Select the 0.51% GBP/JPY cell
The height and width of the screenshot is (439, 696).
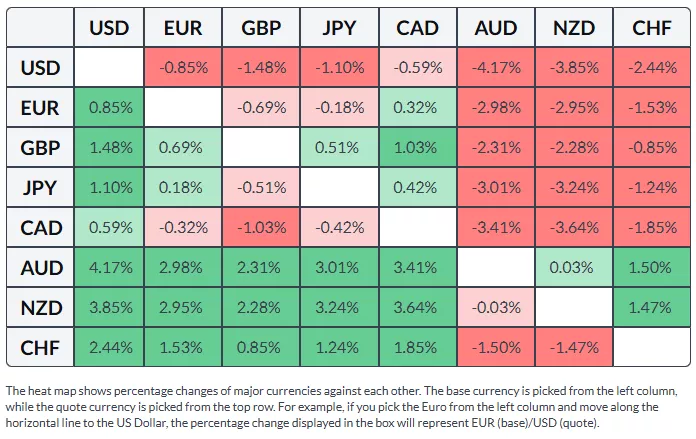[x=340, y=148]
